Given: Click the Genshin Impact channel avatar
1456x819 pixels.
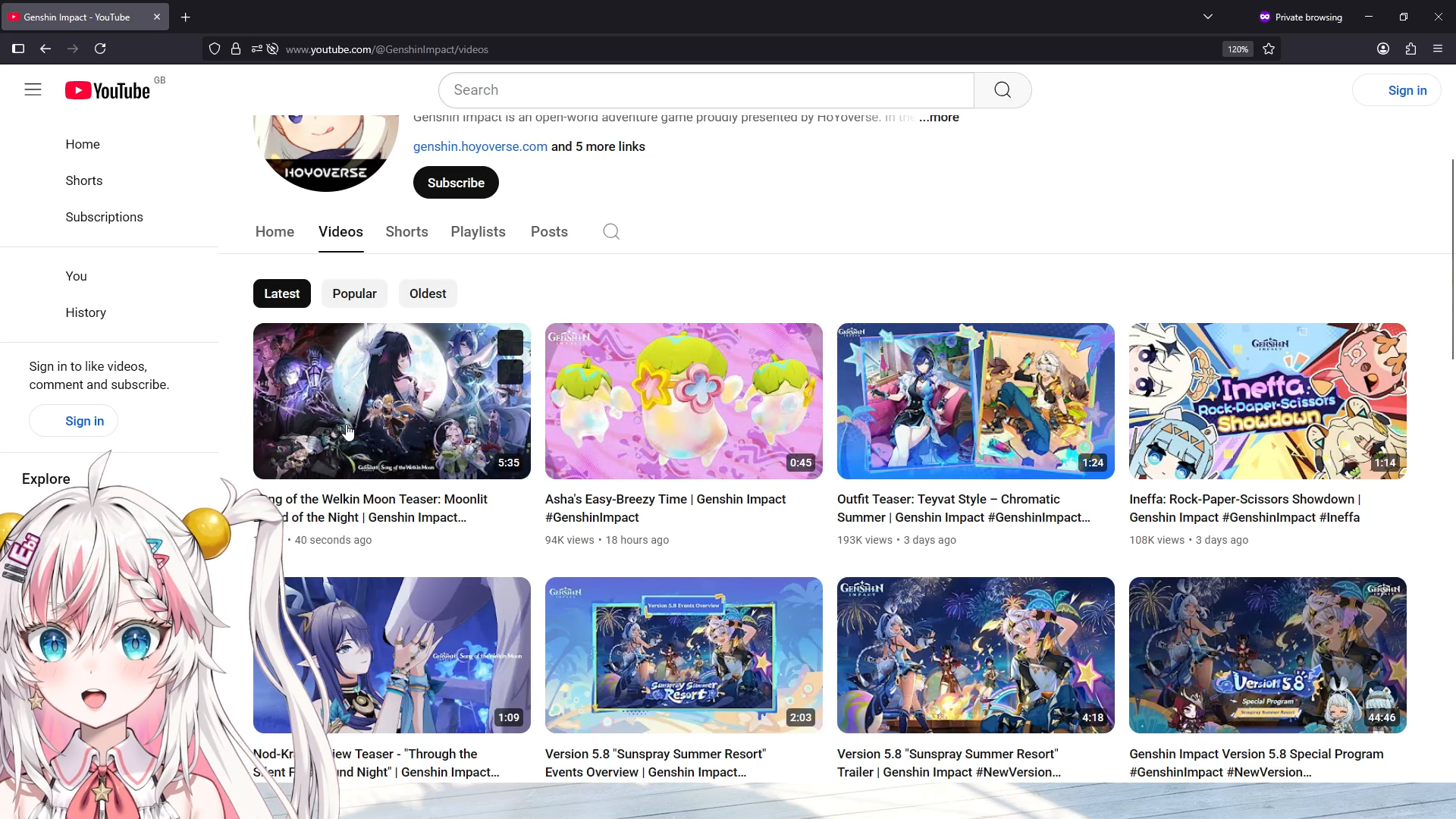Looking at the screenshot, I should [326, 153].
